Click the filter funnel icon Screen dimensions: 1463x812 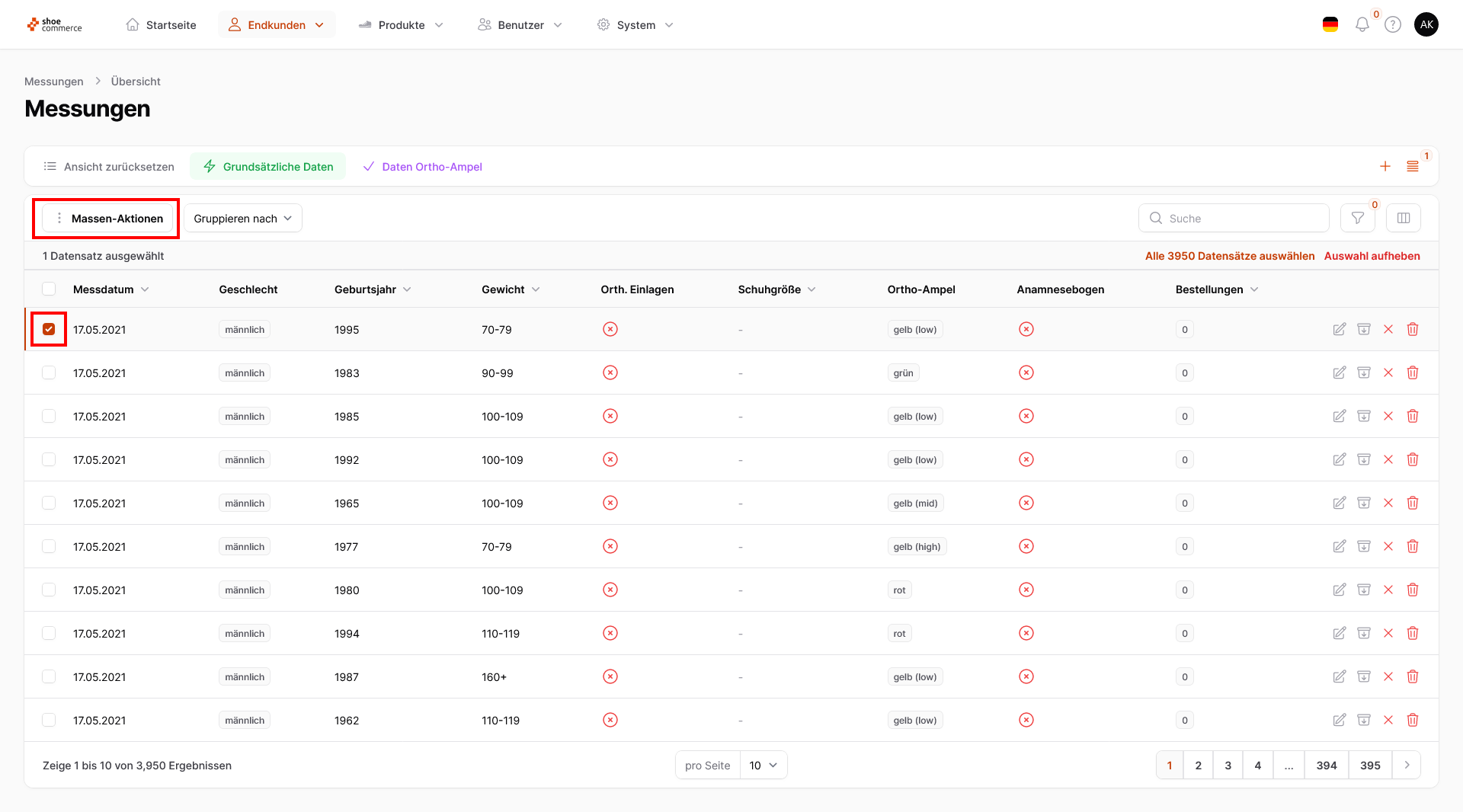pos(1357,219)
